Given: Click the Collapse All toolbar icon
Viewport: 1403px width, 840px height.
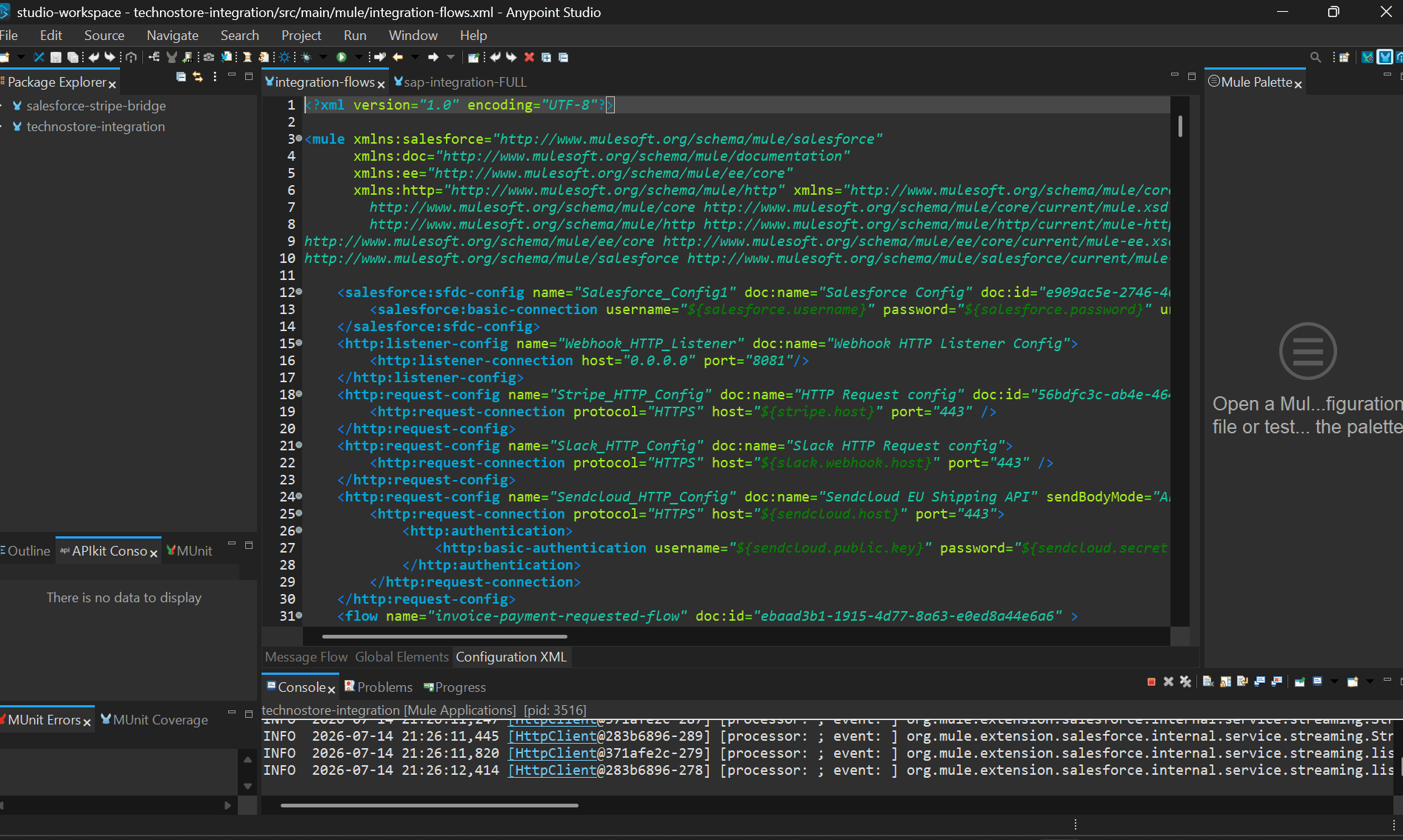Looking at the screenshot, I should click(563, 57).
